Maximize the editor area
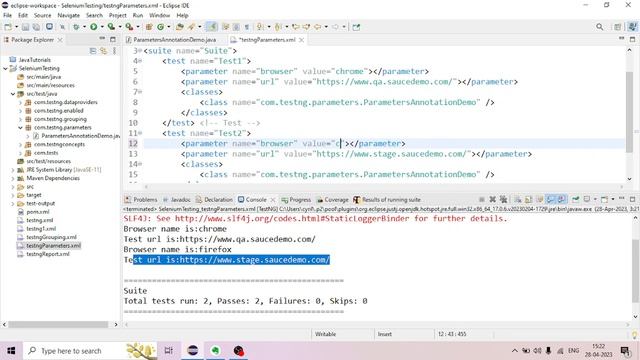 [x=632, y=39]
